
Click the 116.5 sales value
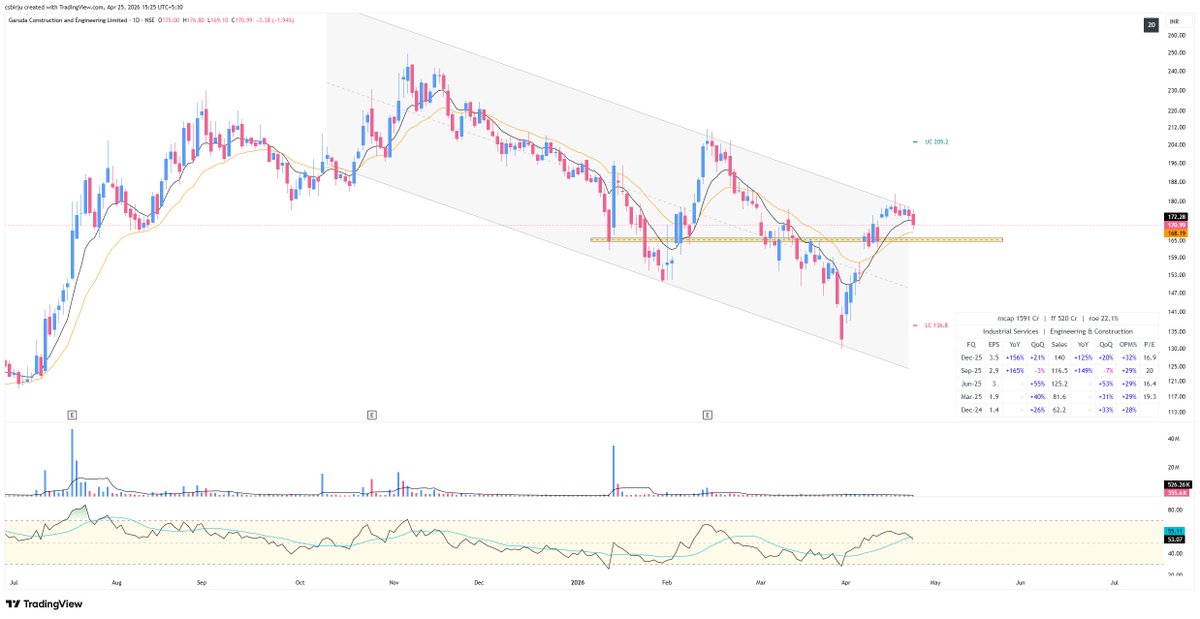[x=1059, y=369]
